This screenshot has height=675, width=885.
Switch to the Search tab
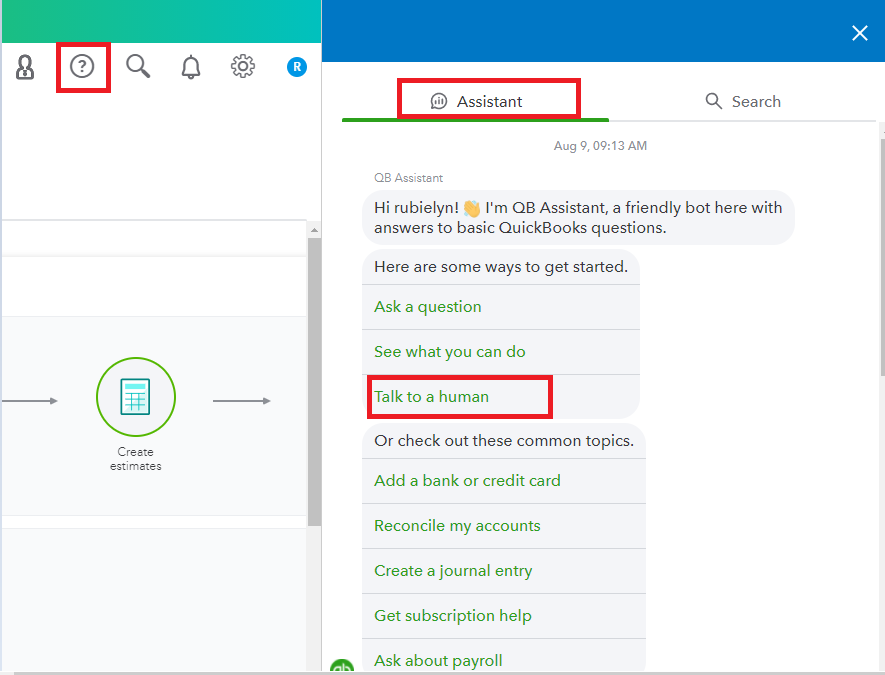pos(743,101)
